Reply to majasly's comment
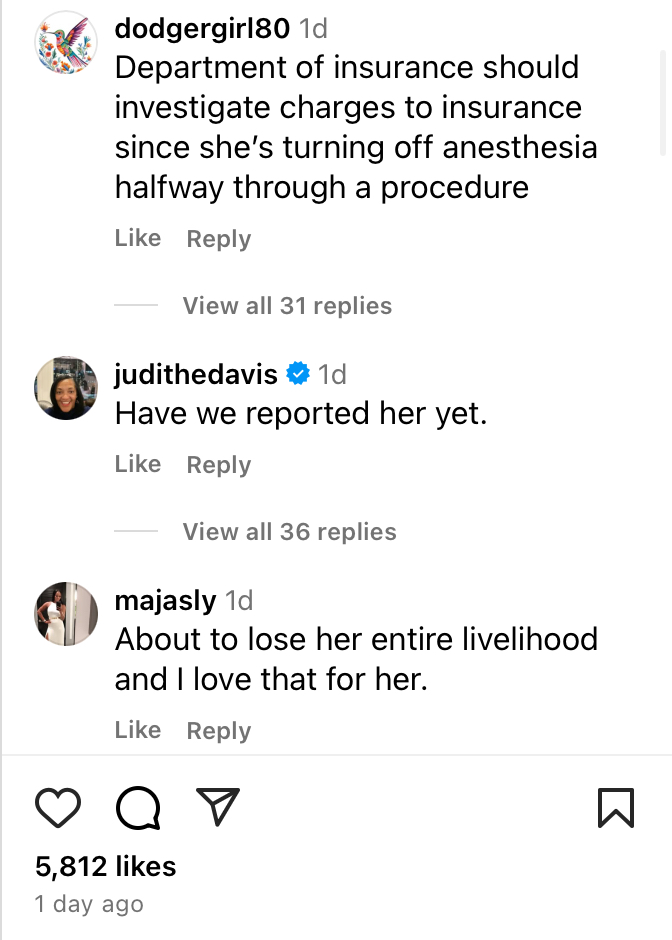Viewport: 672px width, 940px height. [218, 731]
